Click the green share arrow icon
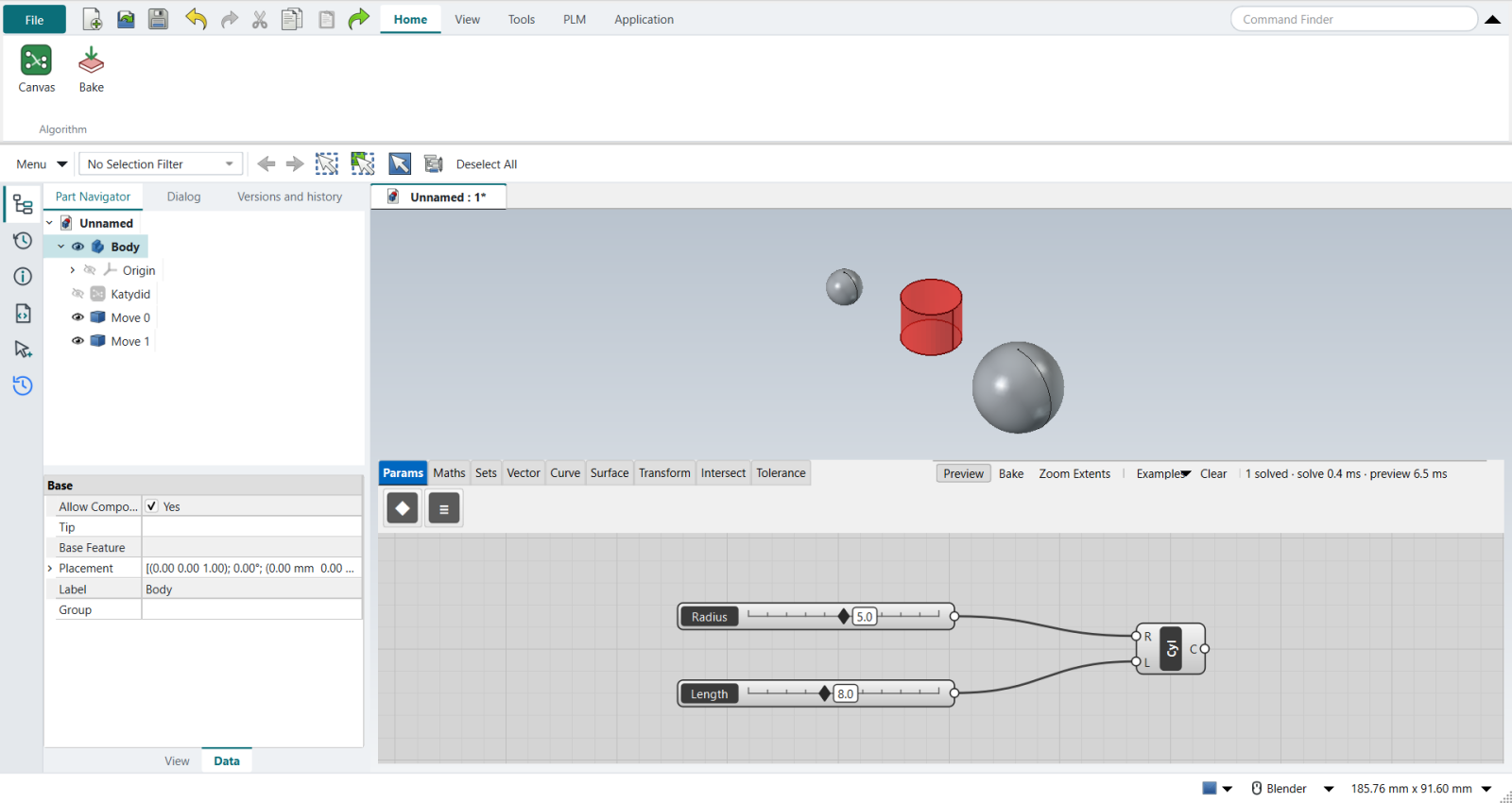 click(358, 19)
